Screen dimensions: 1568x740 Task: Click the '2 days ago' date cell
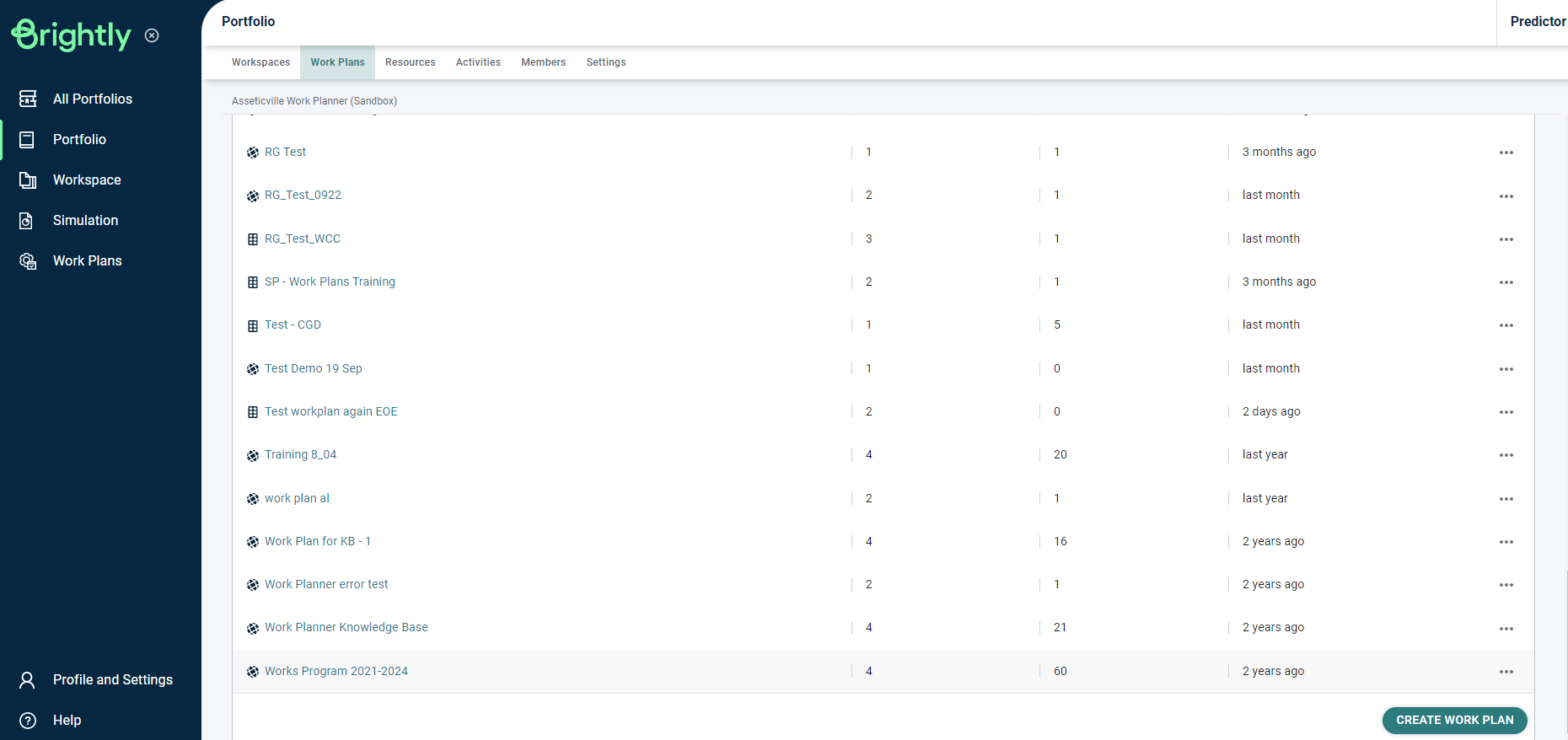point(1271,411)
